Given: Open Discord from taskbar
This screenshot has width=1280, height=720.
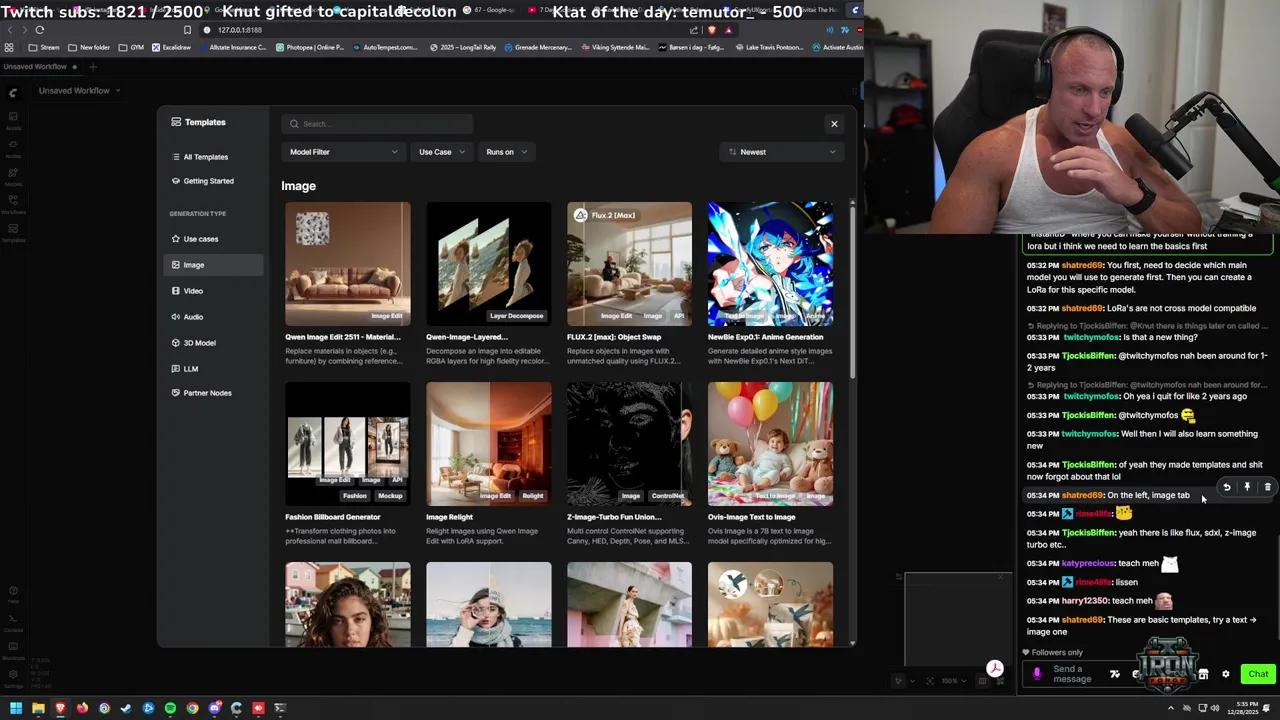Looking at the screenshot, I should click(x=214, y=708).
